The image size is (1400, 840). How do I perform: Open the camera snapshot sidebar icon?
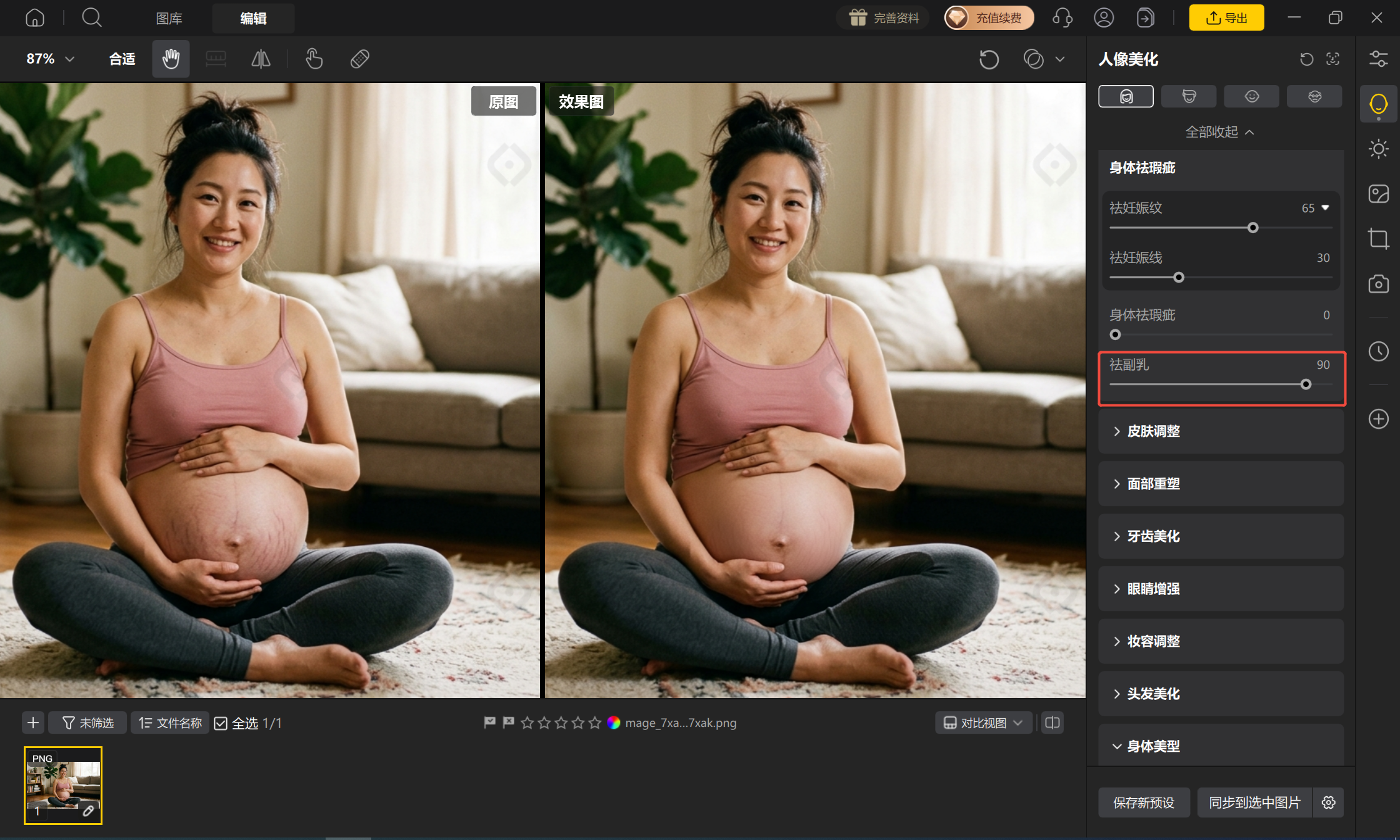click(1378, 284)
